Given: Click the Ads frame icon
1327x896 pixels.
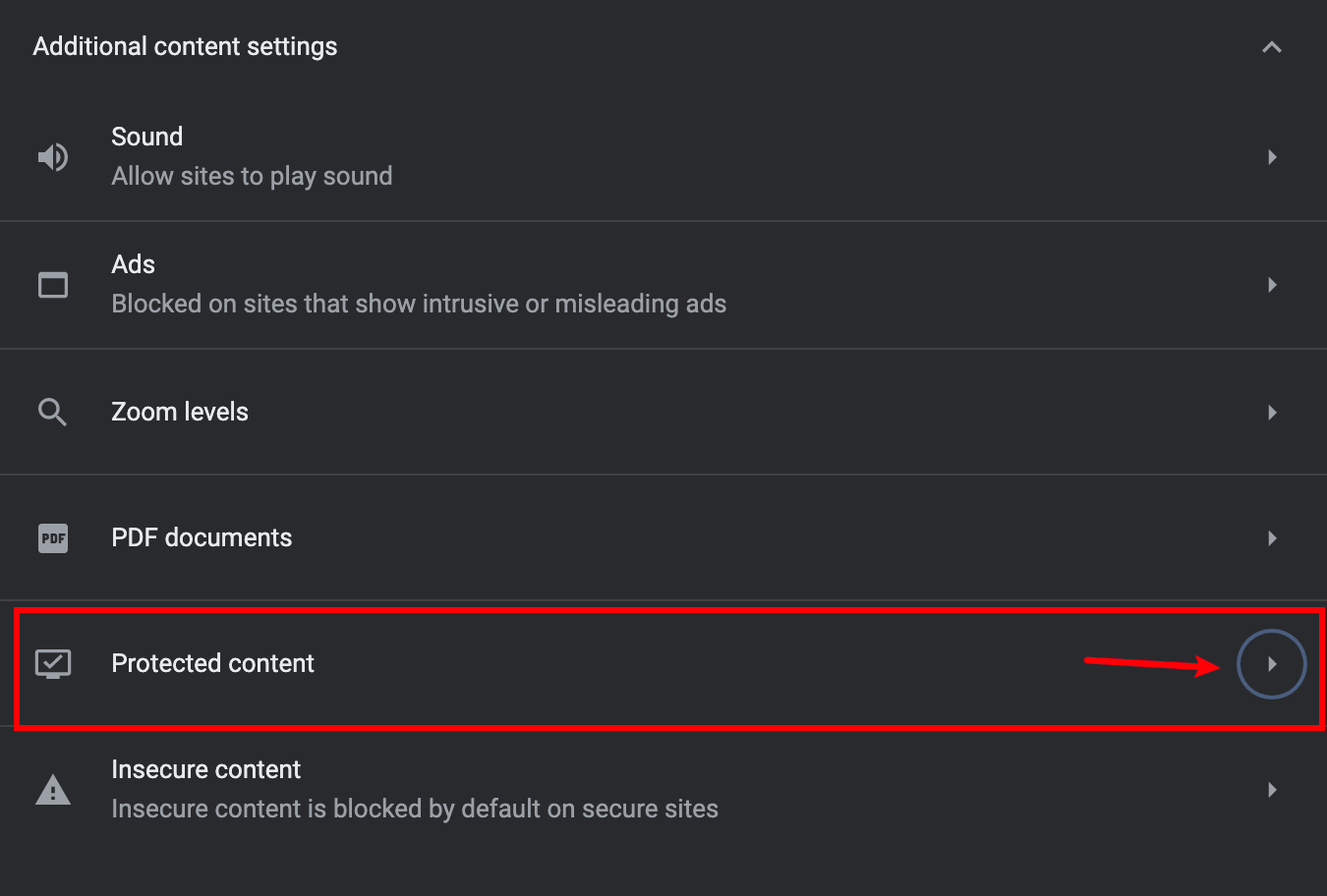Looking at the screenshot, I should [x=52, y=285].
